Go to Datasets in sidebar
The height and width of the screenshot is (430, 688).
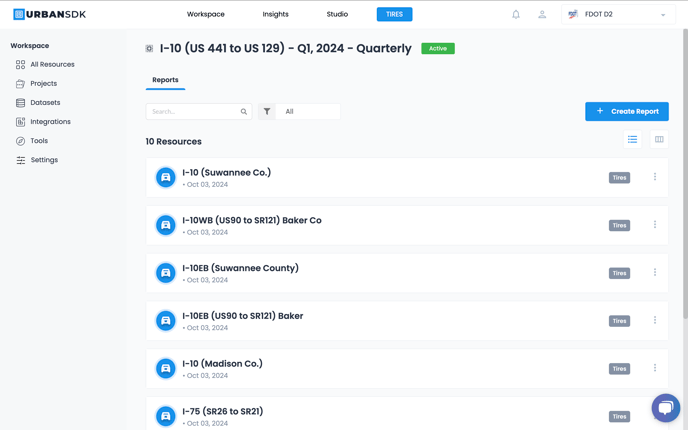pos(45,103)
